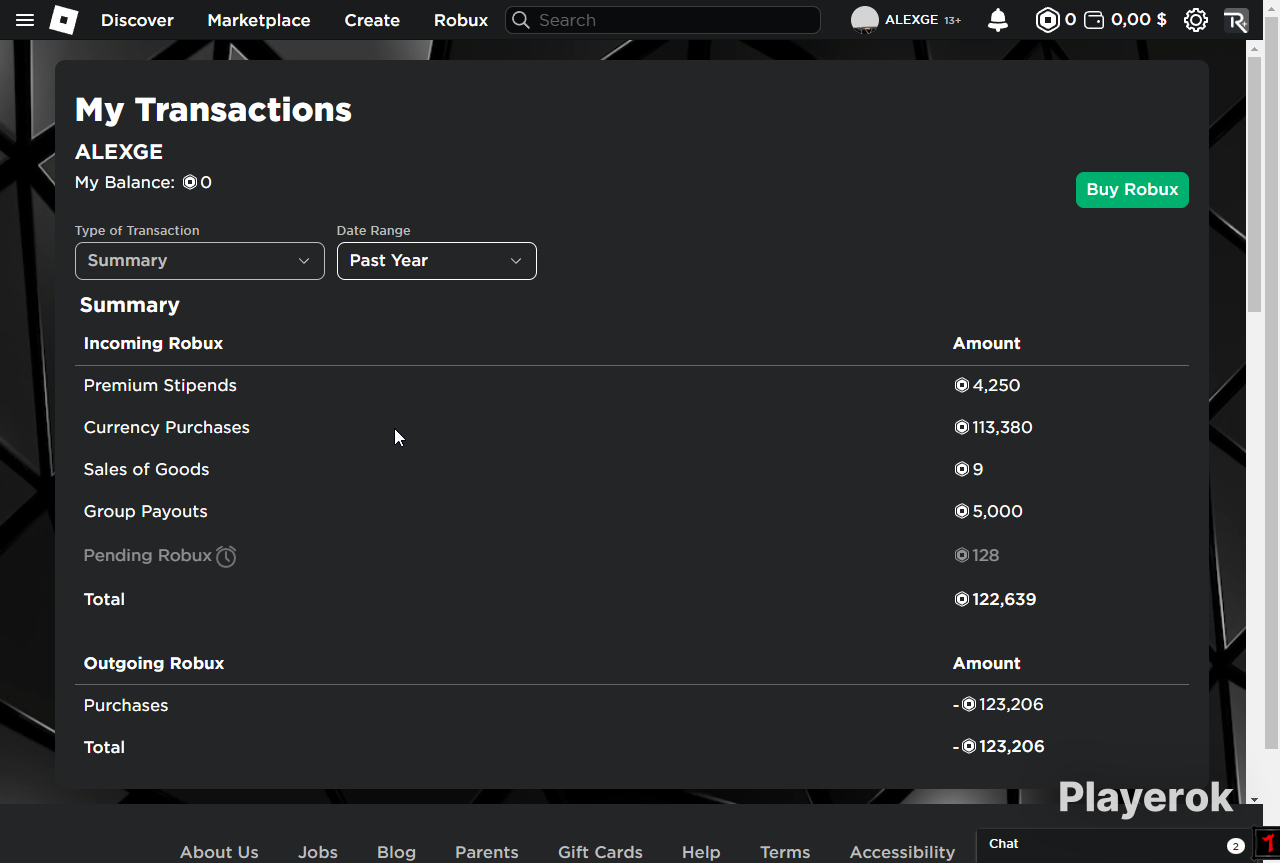Image resolution: width=1280 pixels, height=863 pixels.
Task: Open the hamburger navigation menu
Action: (25, 20)
